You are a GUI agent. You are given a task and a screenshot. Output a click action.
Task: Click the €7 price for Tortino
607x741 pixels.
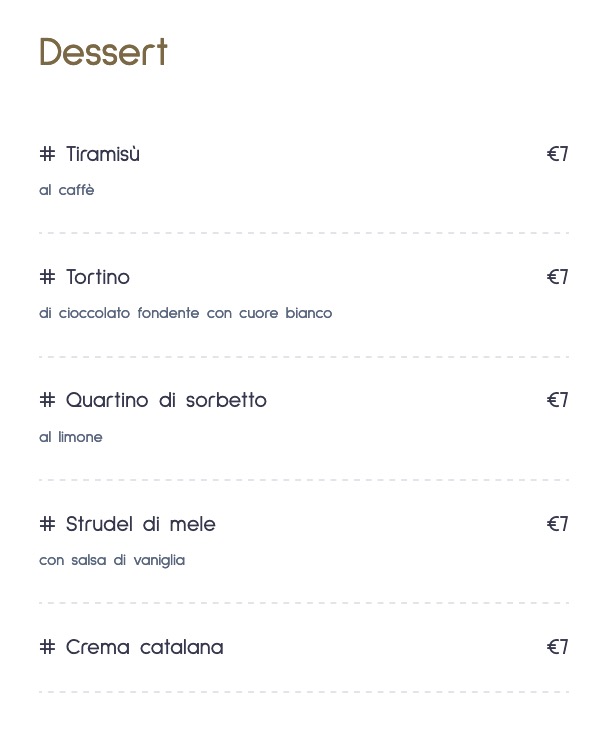pos(557,277)
